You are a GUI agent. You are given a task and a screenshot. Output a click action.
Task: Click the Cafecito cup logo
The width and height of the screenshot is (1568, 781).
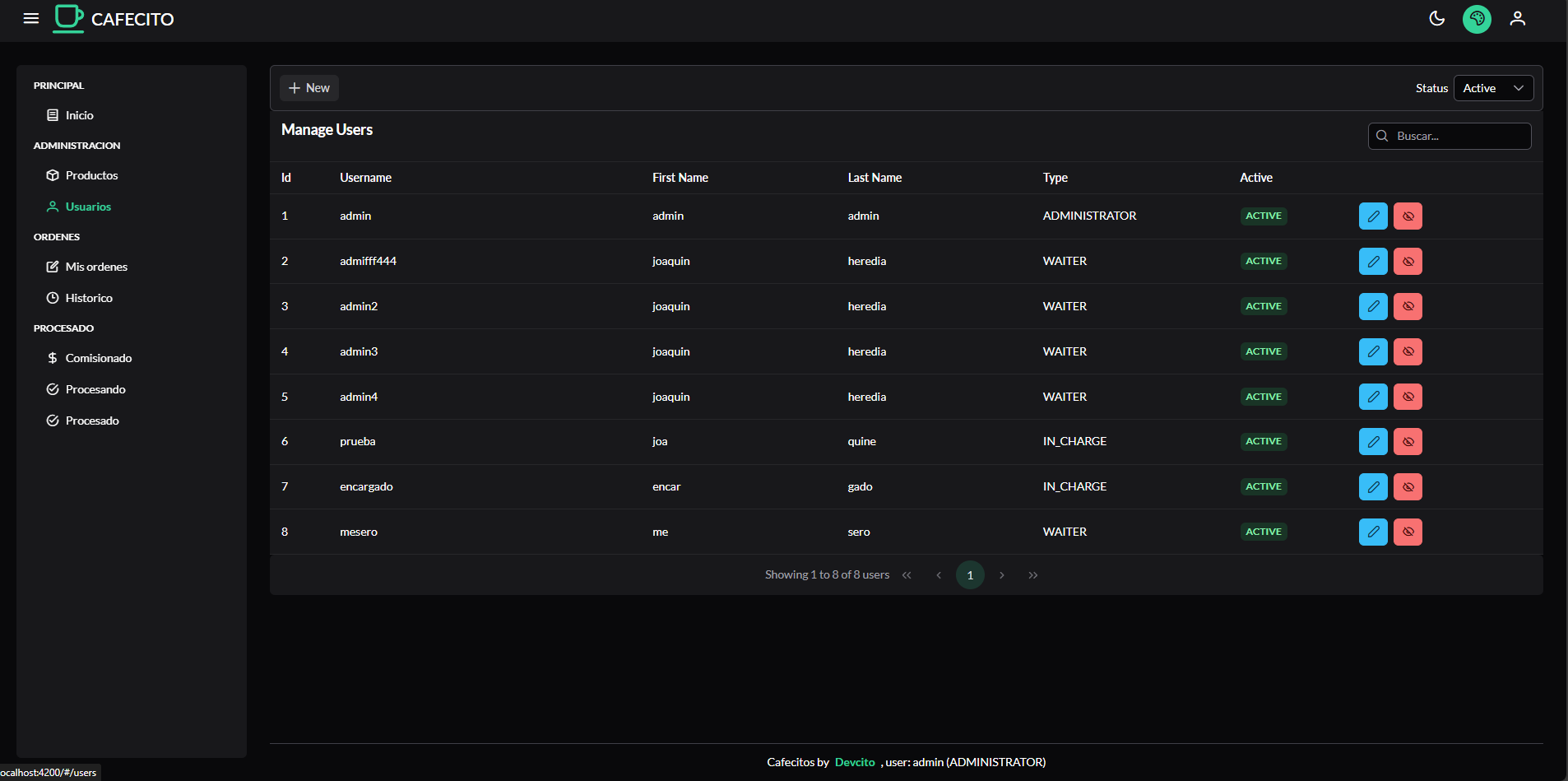tap(69, 18)
